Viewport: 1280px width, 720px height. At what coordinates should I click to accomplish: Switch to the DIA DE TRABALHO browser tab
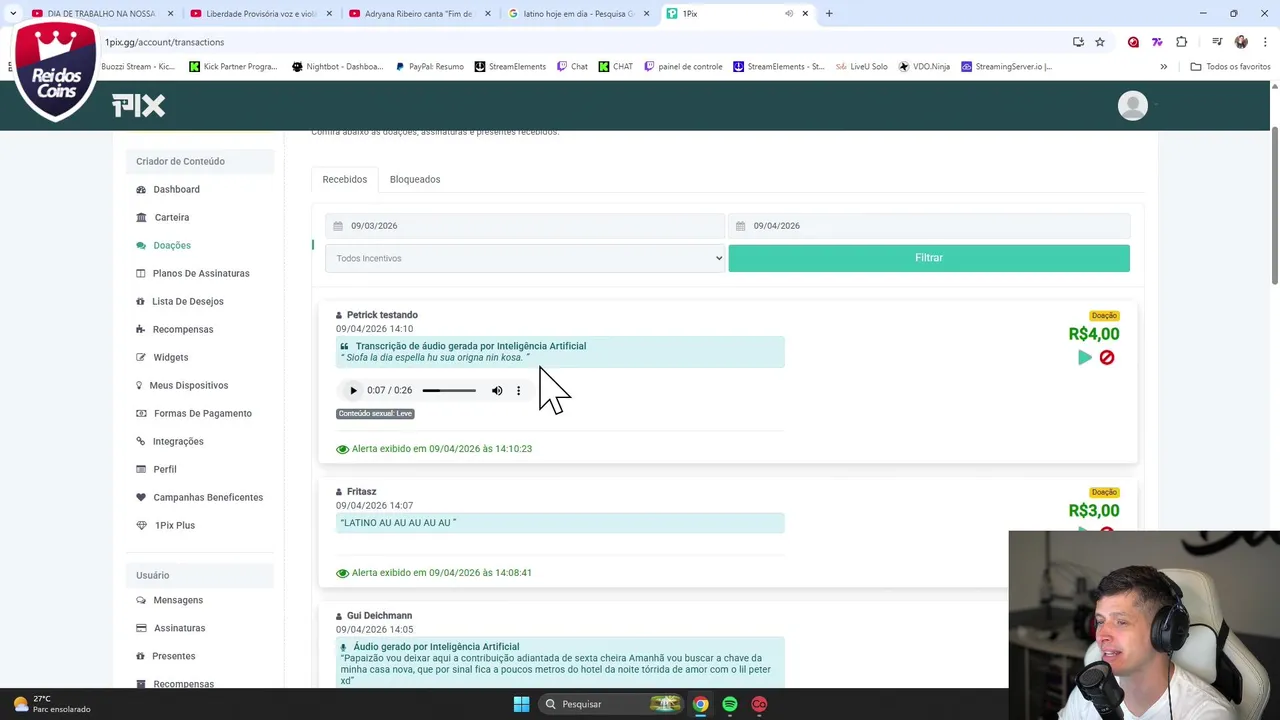coord(100,13)
